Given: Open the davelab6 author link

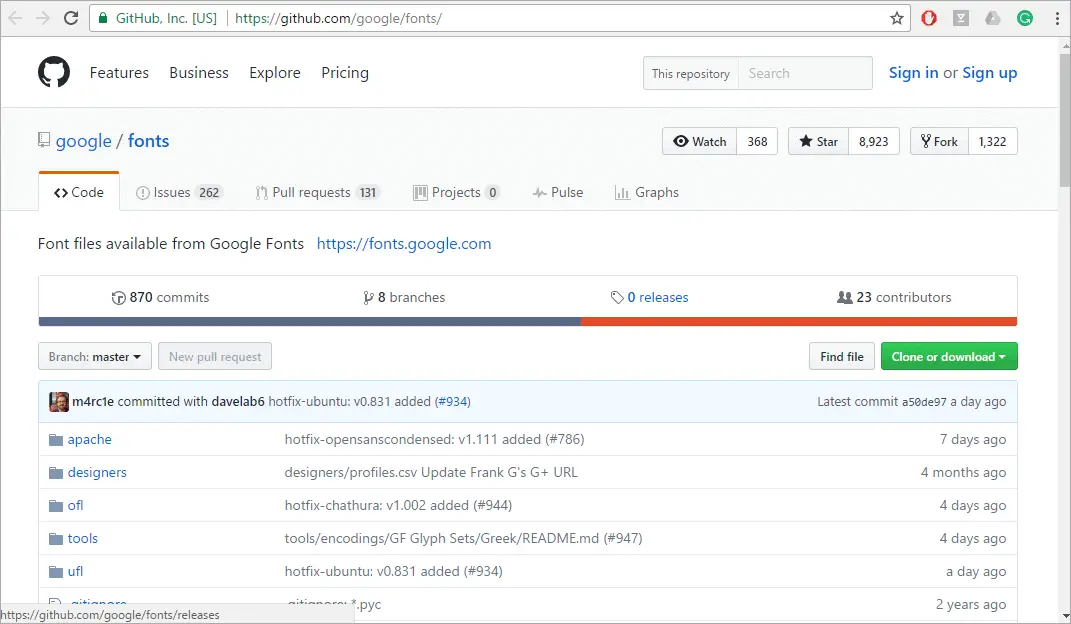Looking at the screenshot, I should click(238, 401).
